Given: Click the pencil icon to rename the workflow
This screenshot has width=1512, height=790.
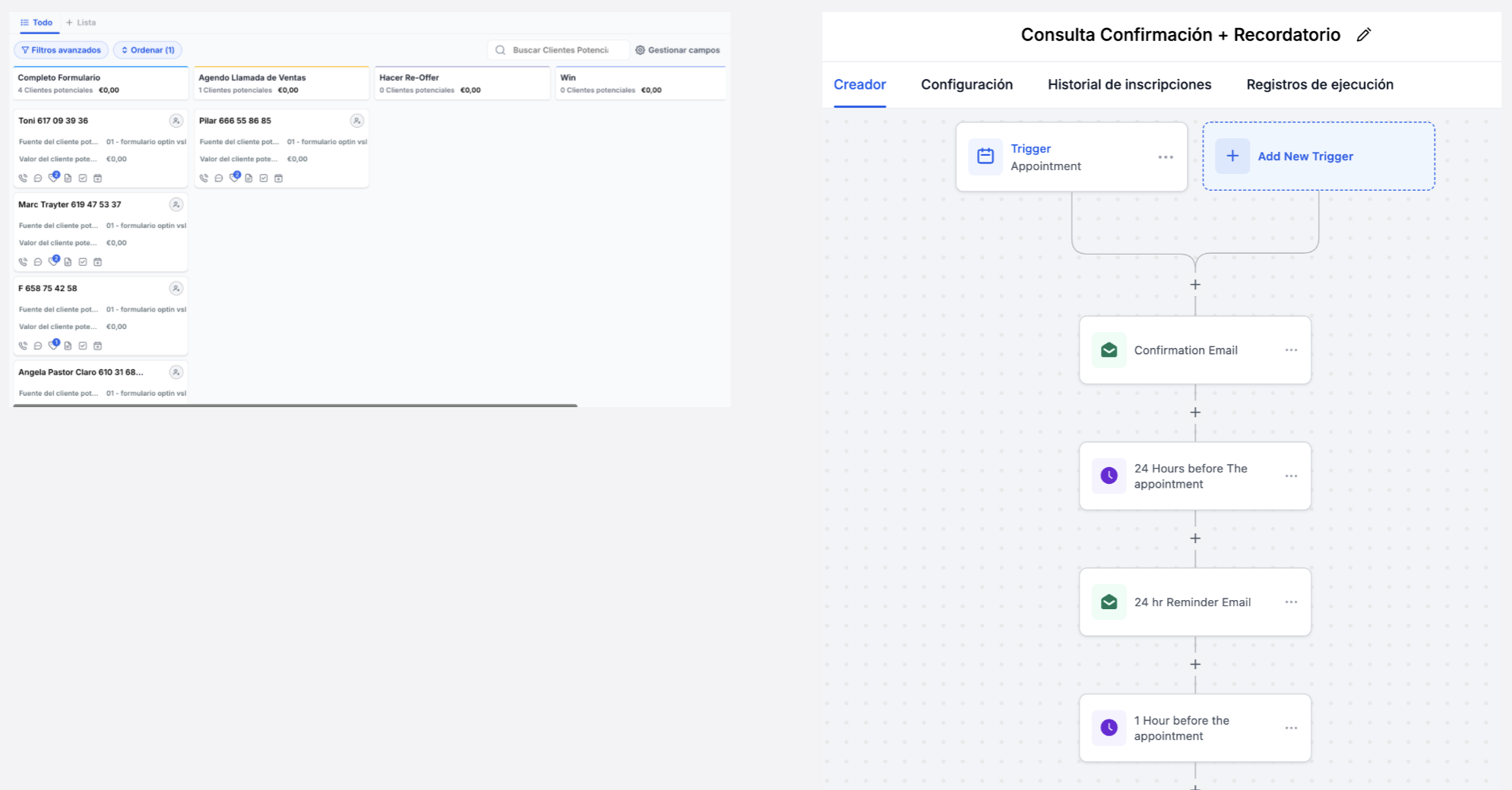Looking at the screenshot, I should point(1364,35).
